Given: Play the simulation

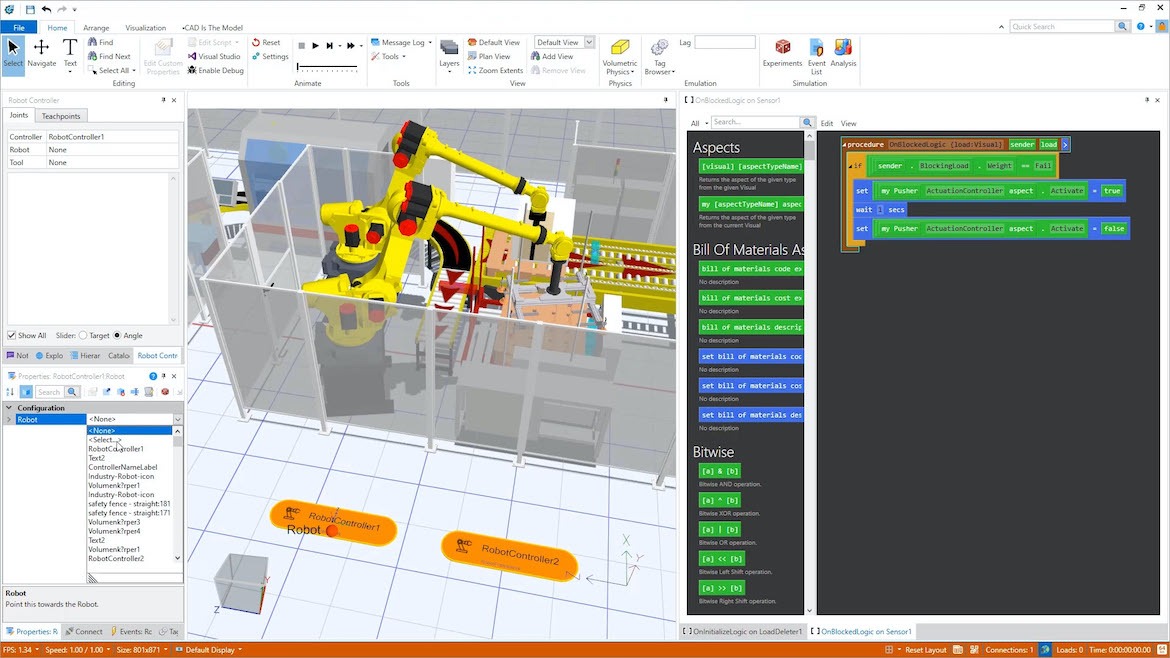Looking at the screenshot, I should pos(316,46).
